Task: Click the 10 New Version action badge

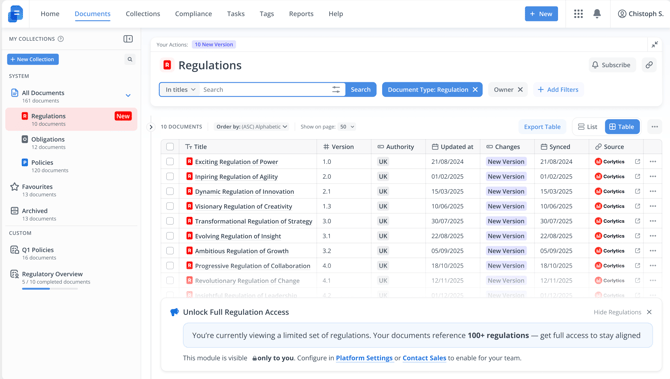Action: coord(214,44)
